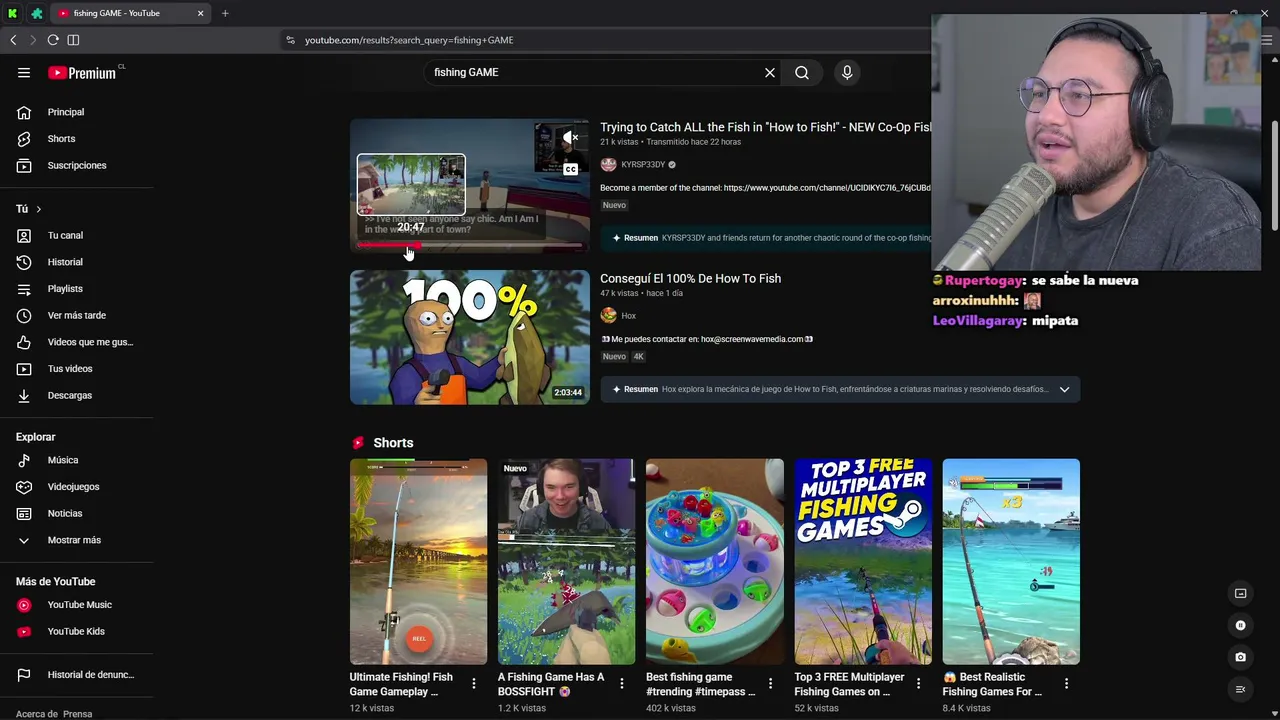Viewport: 1280px width, 720px height.
Task: Open the YouTube guide hamburger menu
Action: 24,72
